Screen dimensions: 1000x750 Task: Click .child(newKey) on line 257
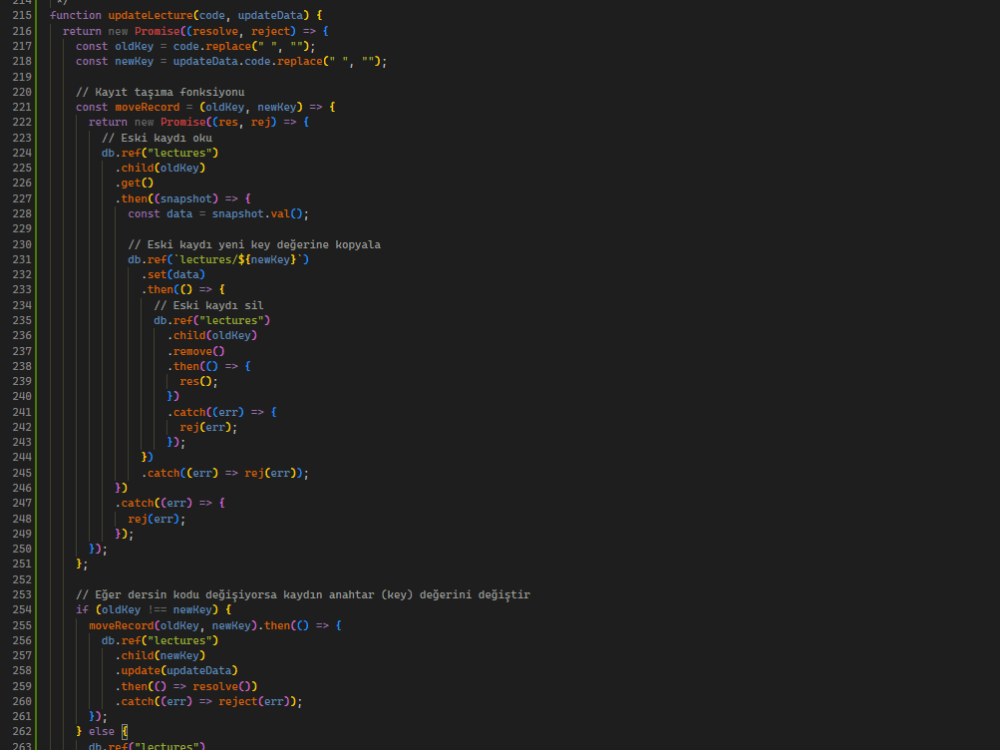pos(160,656)
